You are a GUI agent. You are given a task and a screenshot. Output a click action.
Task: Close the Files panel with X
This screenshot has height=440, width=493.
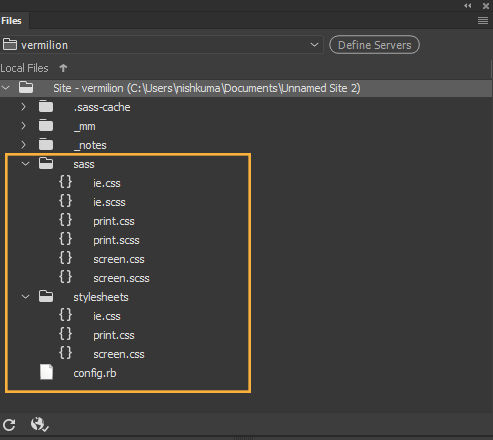[486, 6]
